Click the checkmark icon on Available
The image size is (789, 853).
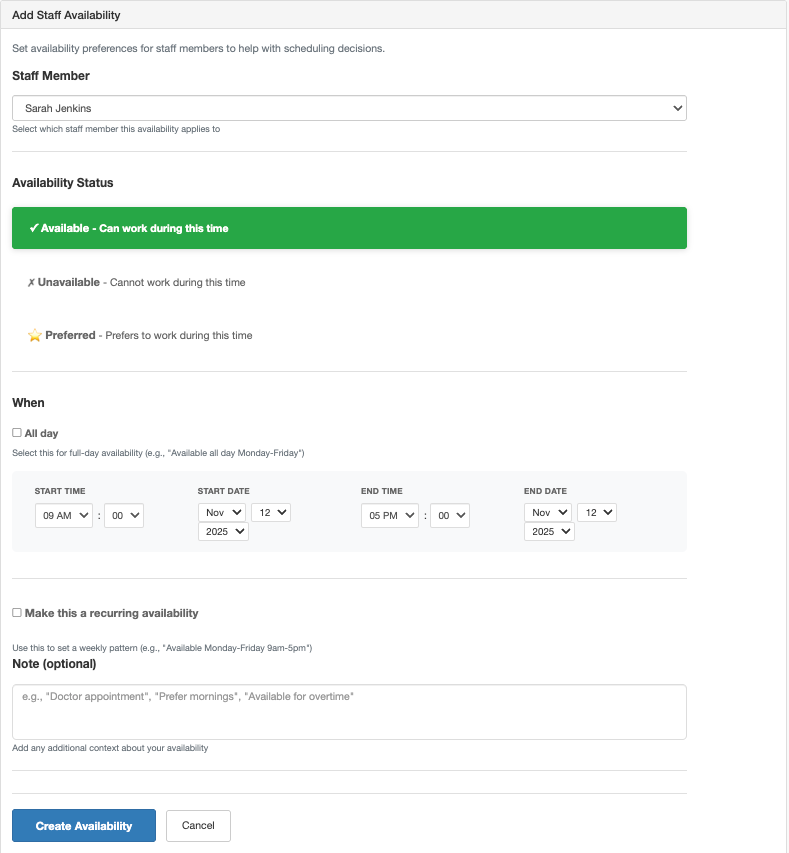point(34,228)
